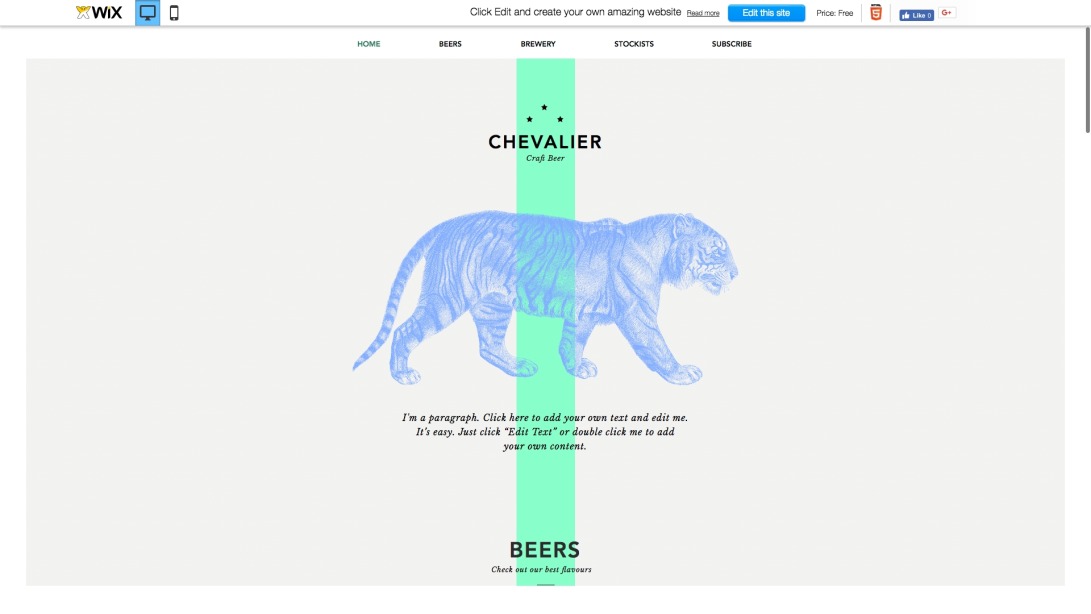Switch preview to desktop view
1091x614 pixels.
pyautogui.click(x=148, y=13)
